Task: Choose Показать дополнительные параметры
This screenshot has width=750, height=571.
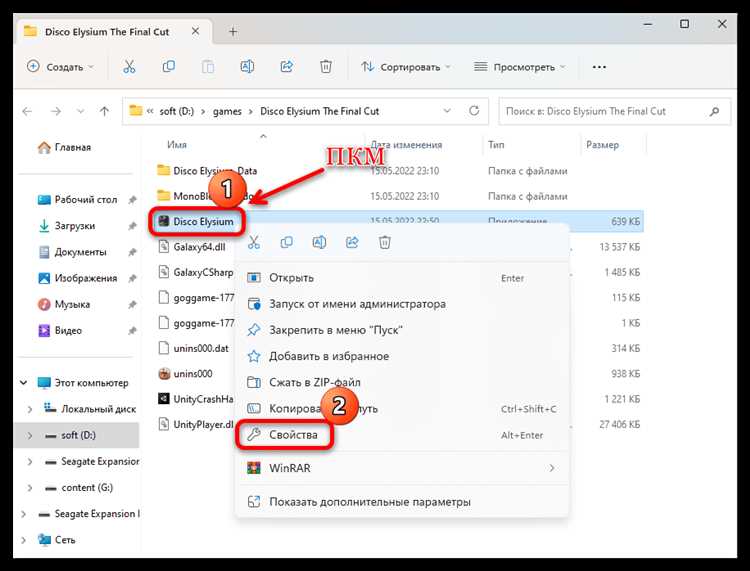Action: click(x=403, y=502)
